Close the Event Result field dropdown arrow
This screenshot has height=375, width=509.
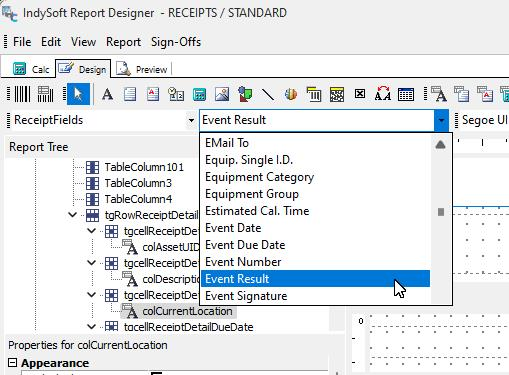[441, 120]
